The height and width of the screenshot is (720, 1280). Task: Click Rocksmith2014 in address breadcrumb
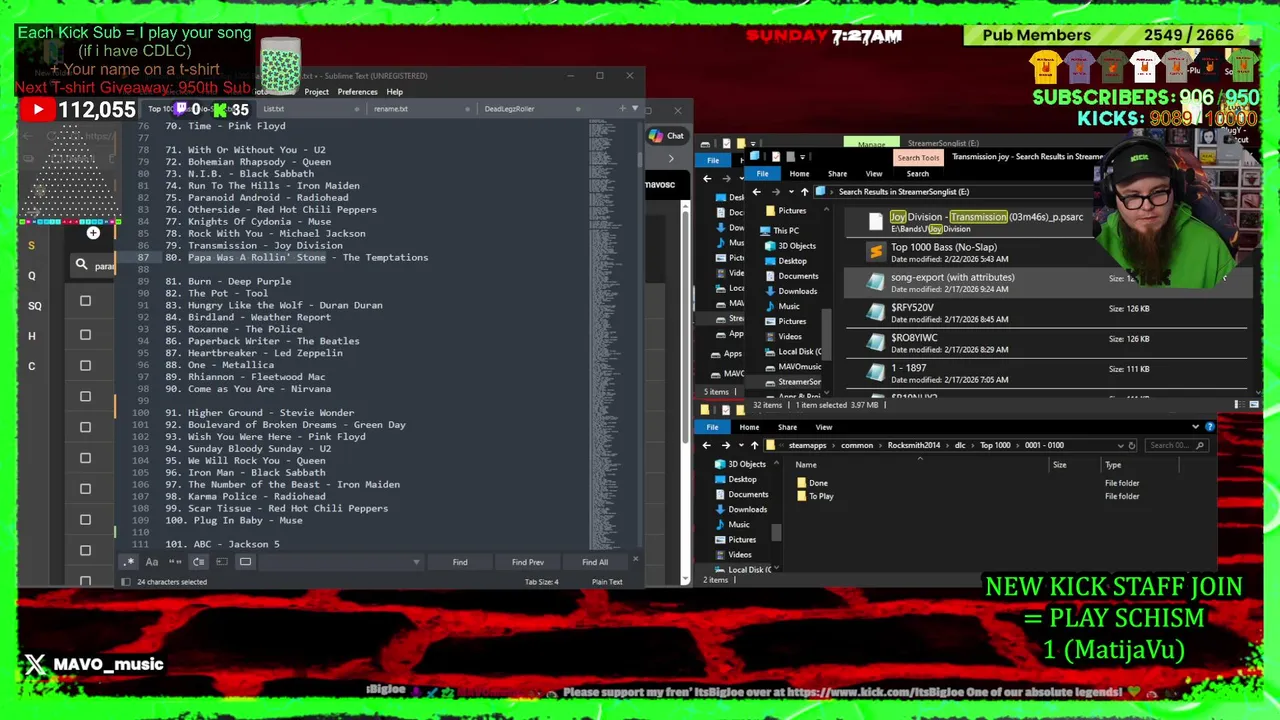point(914,445)
